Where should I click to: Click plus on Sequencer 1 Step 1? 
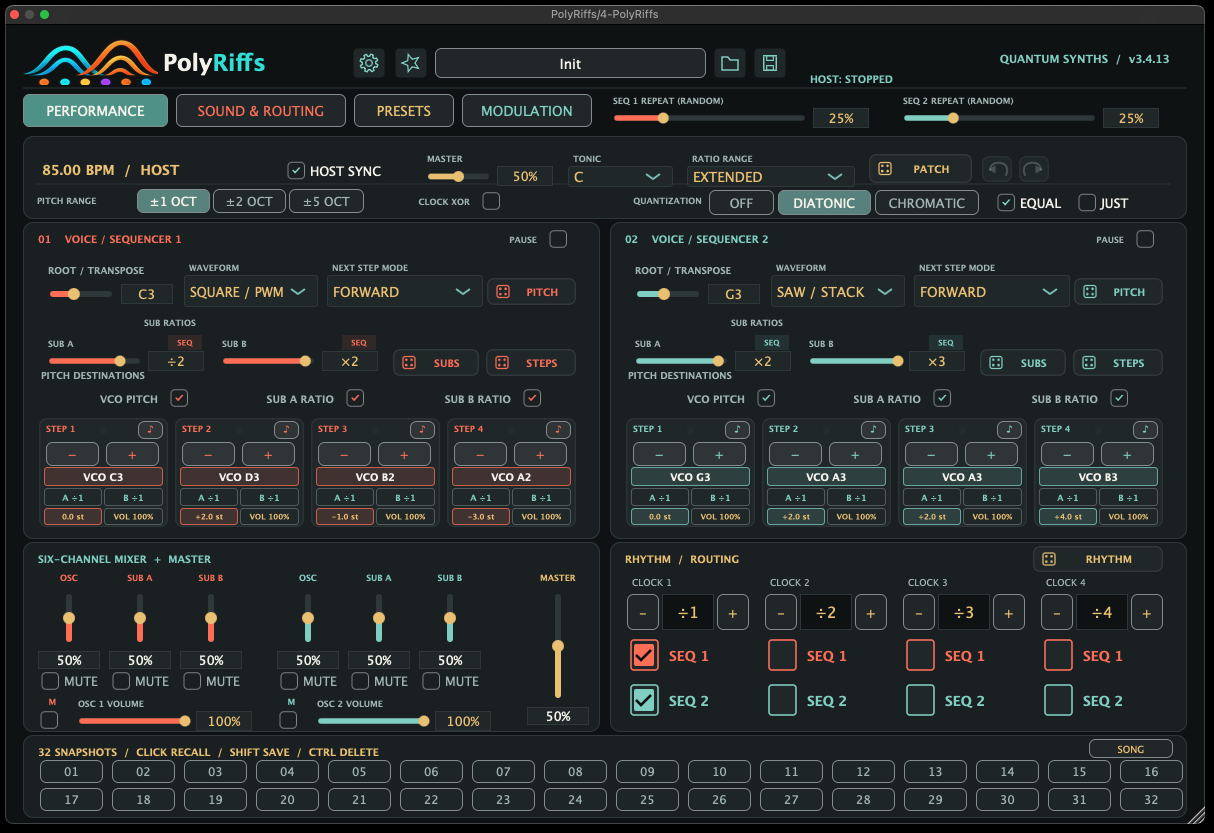[x=132, y=454]
